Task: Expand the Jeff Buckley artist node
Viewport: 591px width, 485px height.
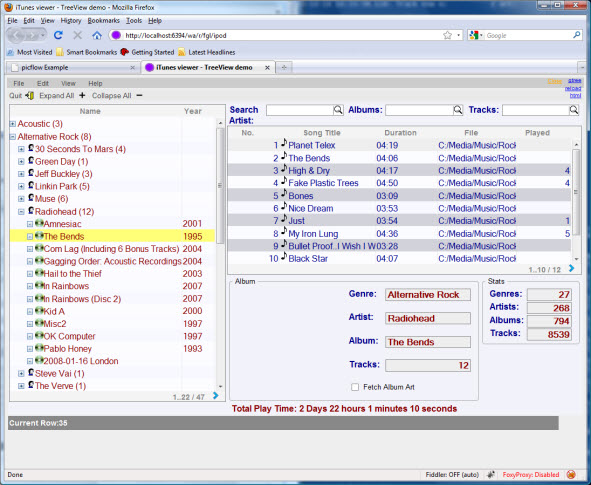Action: point(21,174)
